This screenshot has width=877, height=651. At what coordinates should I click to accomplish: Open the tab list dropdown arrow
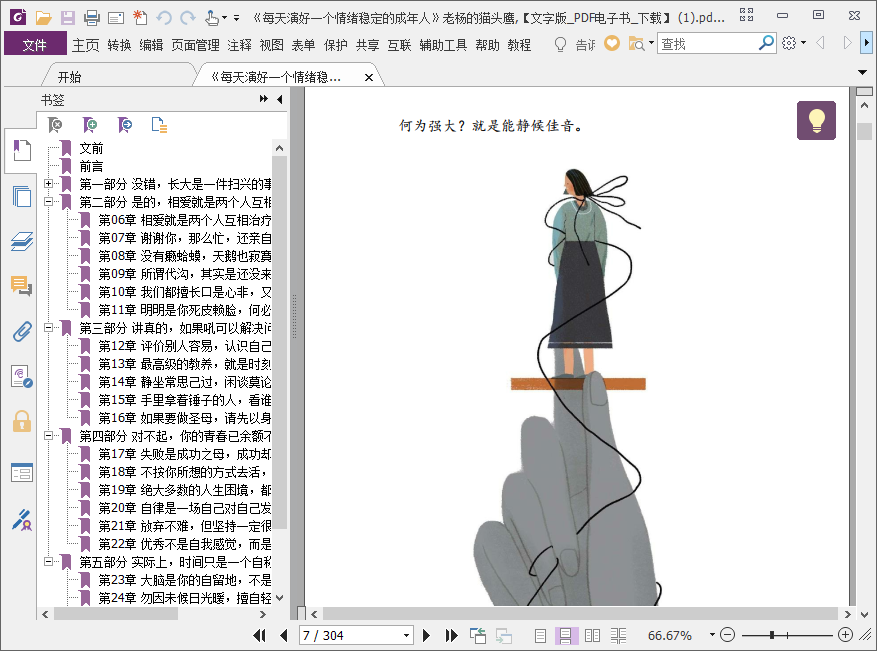862,72
